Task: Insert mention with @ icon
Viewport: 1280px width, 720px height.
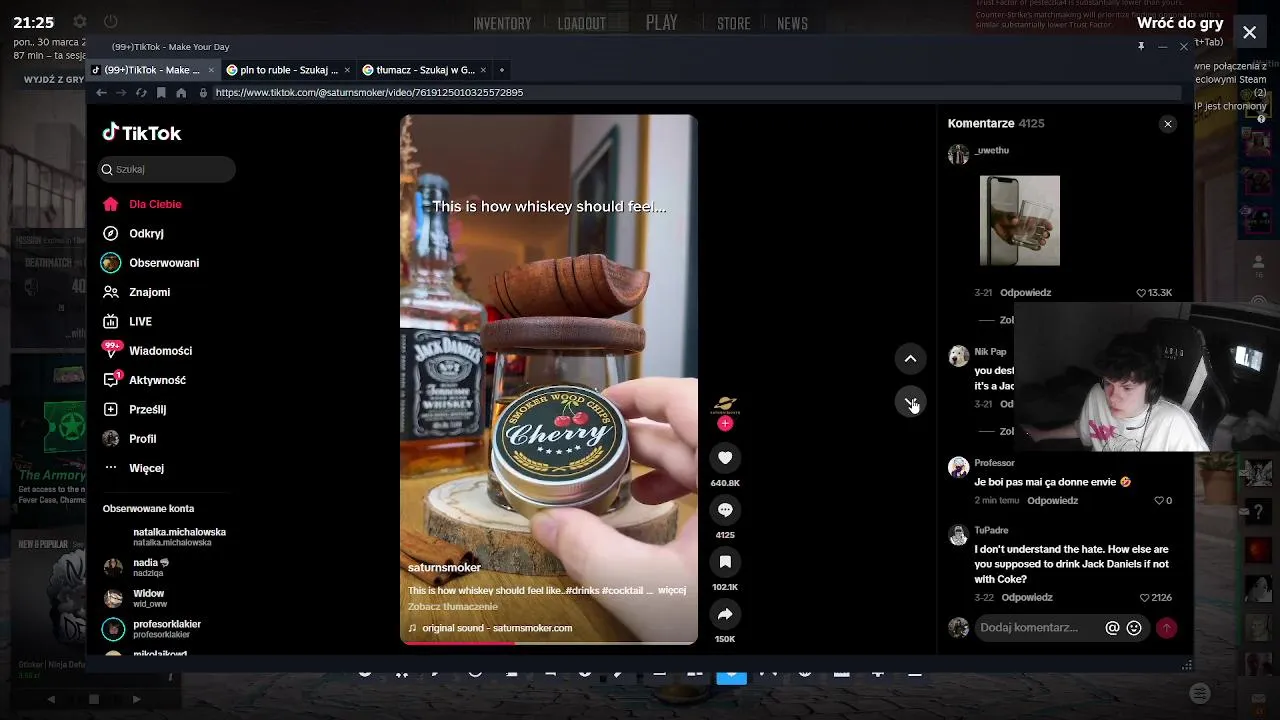Action: (1112, 628)
